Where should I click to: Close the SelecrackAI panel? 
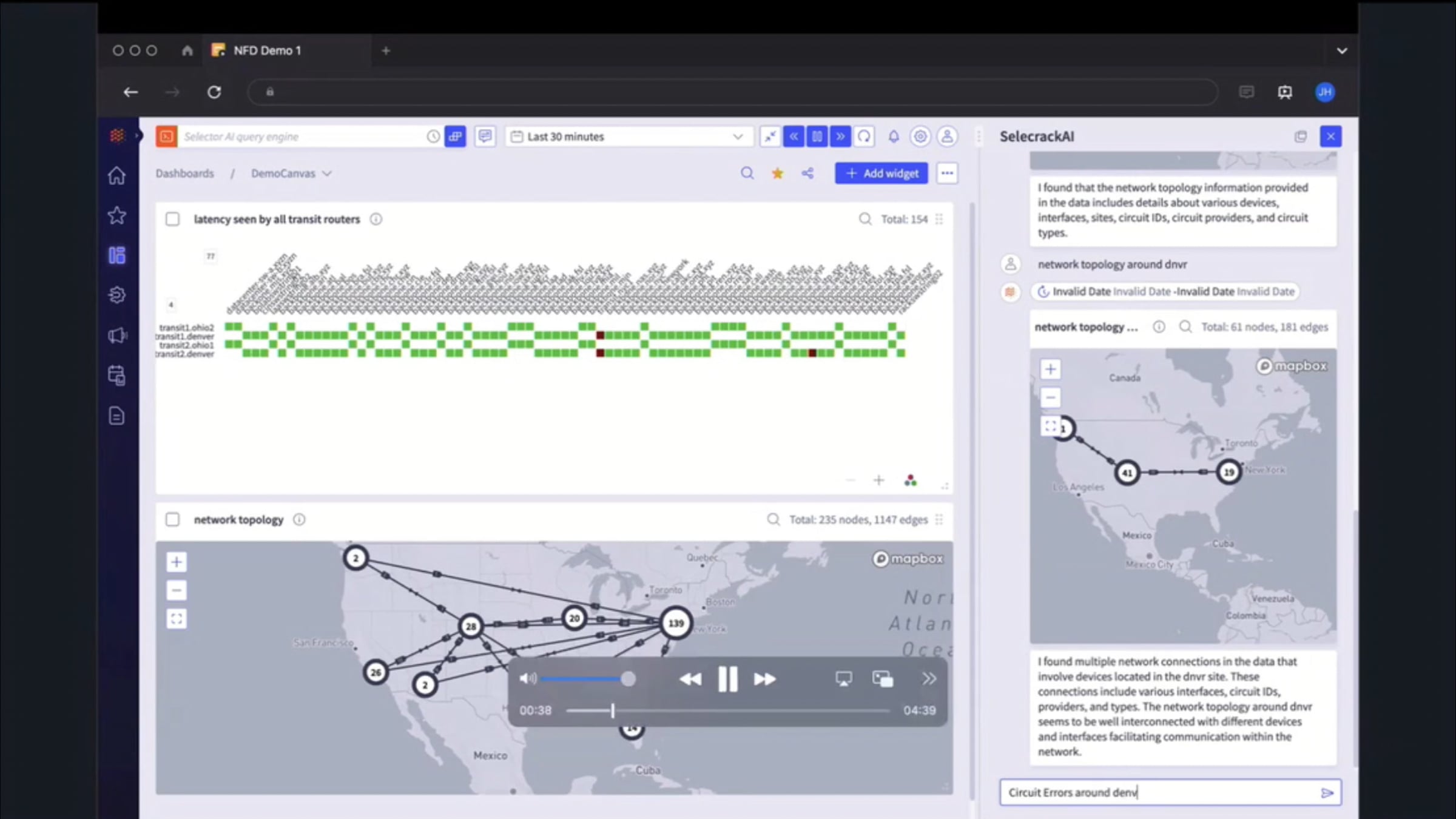pos(1330,136)
